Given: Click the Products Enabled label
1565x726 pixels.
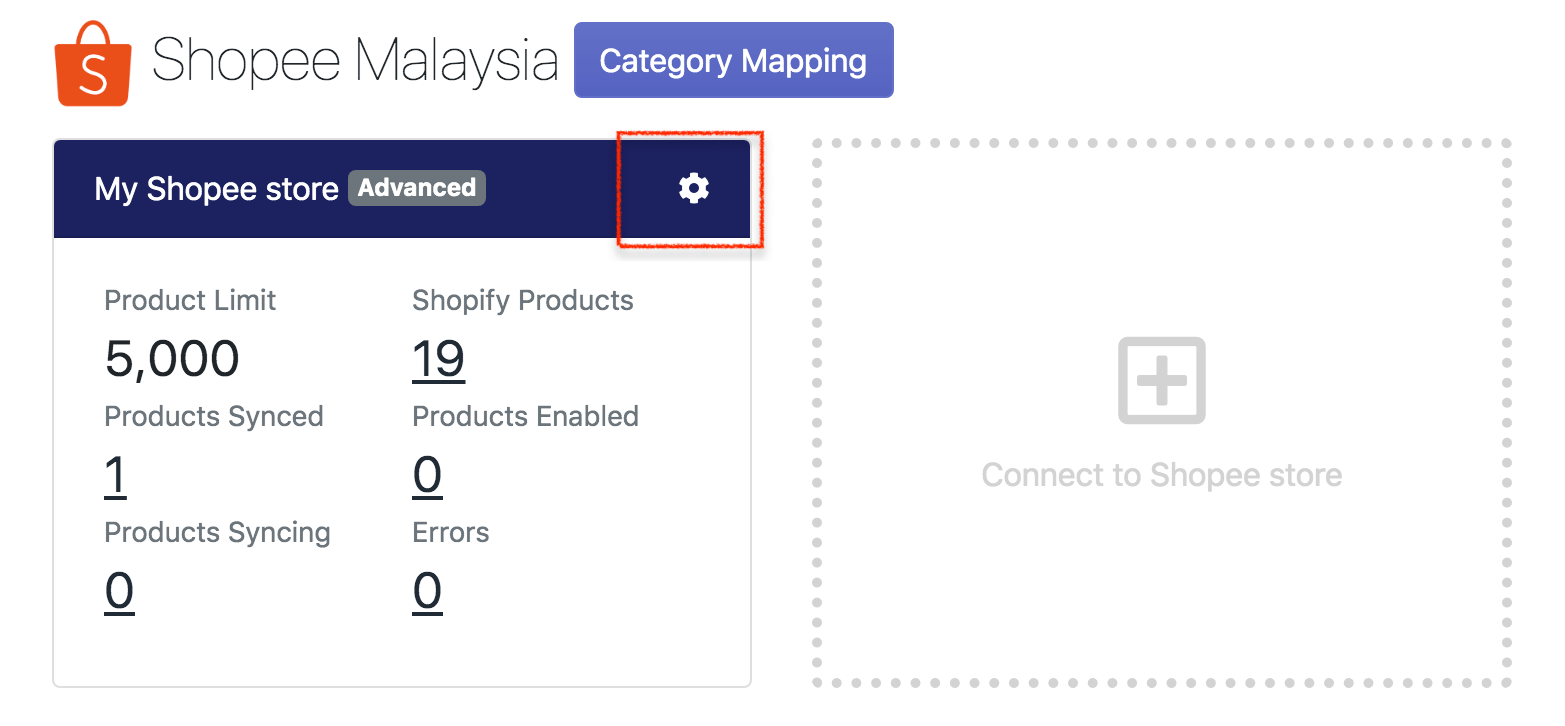Looking at the screenshot, I should pos(525,417).
